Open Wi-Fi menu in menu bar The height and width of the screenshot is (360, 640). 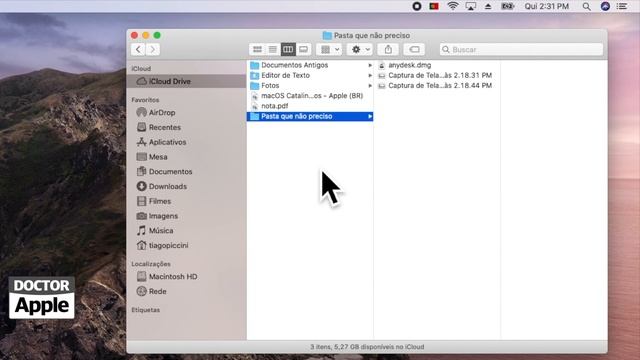click(452, 6)
